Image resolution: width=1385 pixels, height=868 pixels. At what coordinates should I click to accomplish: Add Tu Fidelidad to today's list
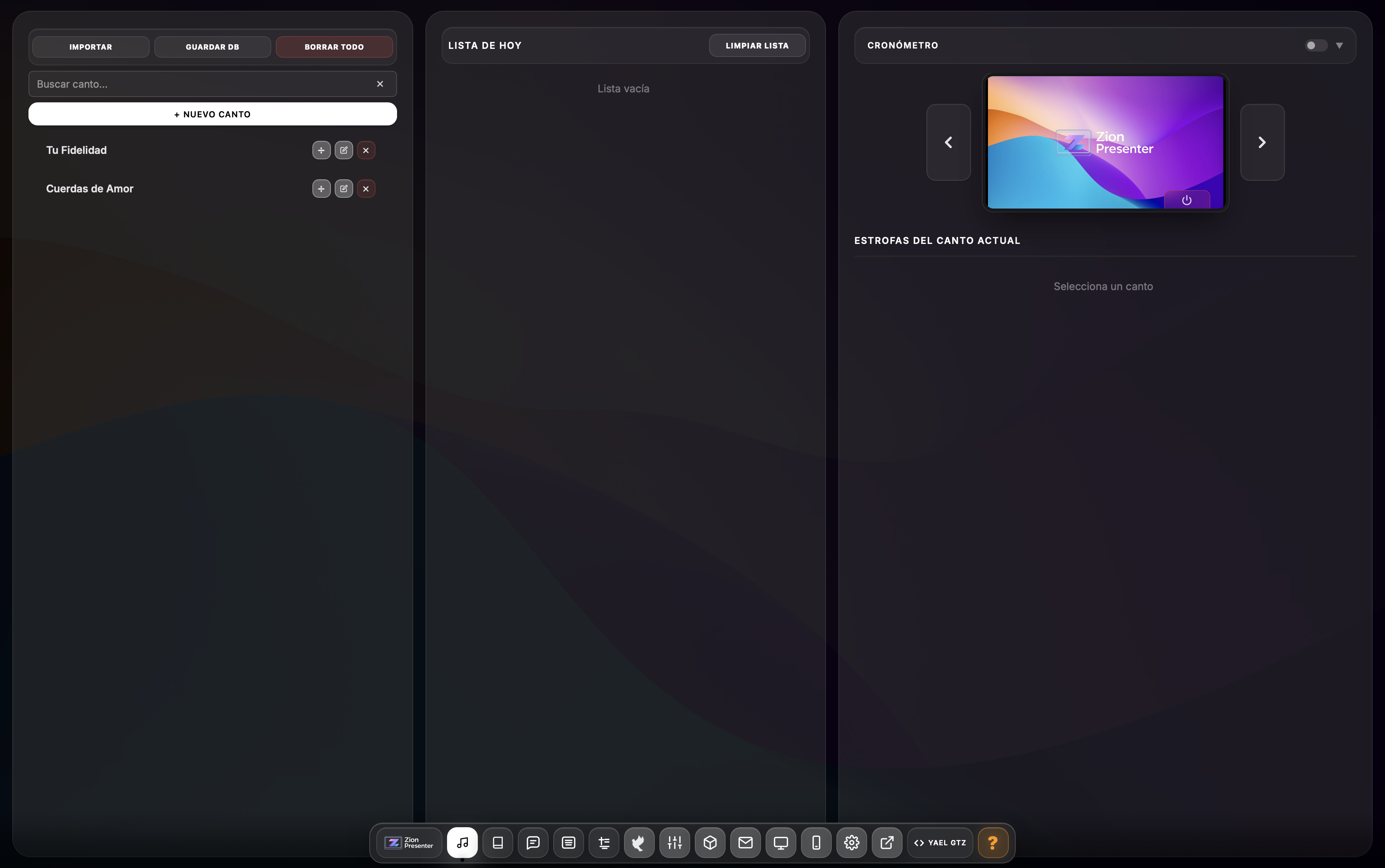coord(321,150)
